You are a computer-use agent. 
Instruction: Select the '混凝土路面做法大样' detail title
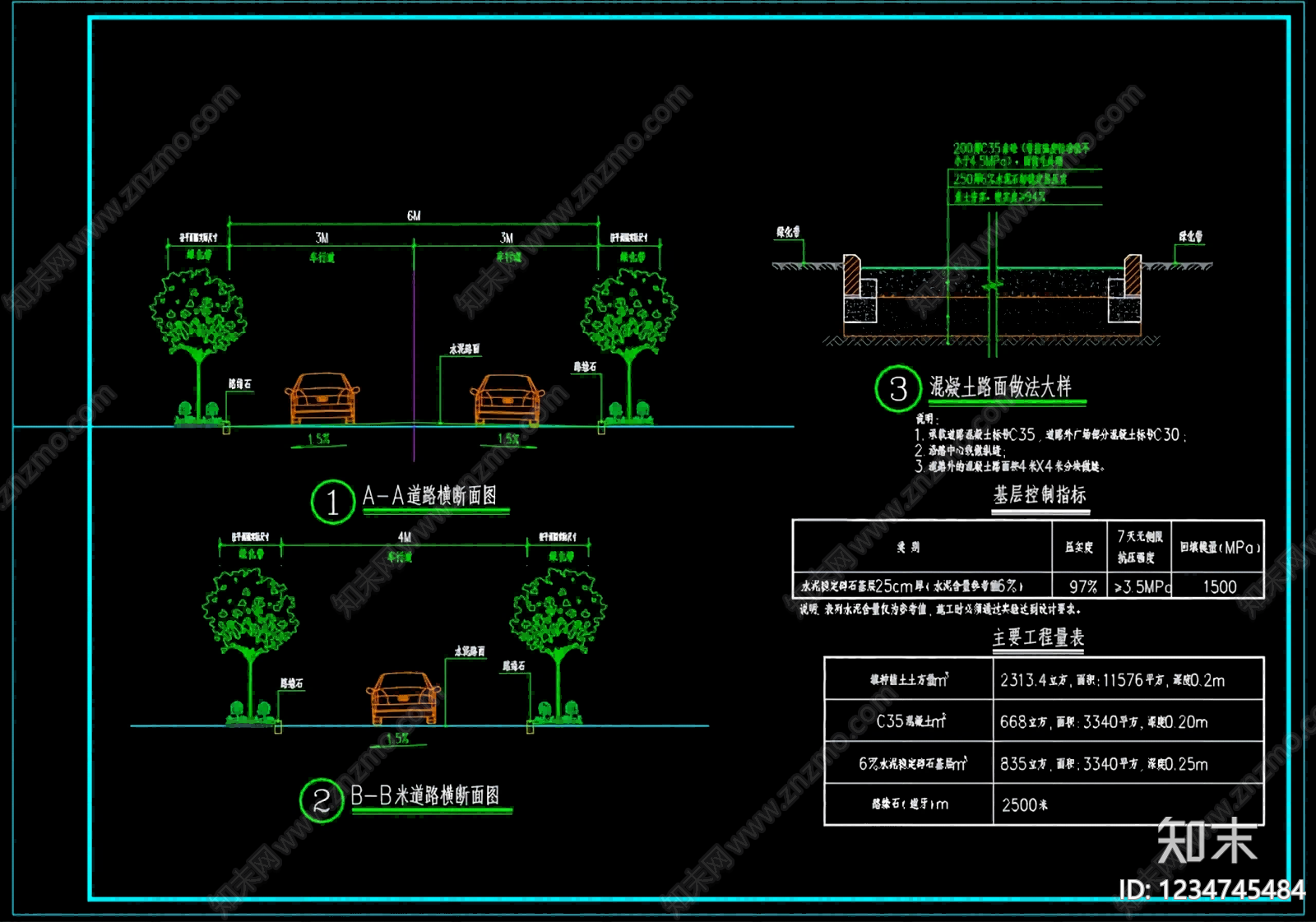[1000, 387]
